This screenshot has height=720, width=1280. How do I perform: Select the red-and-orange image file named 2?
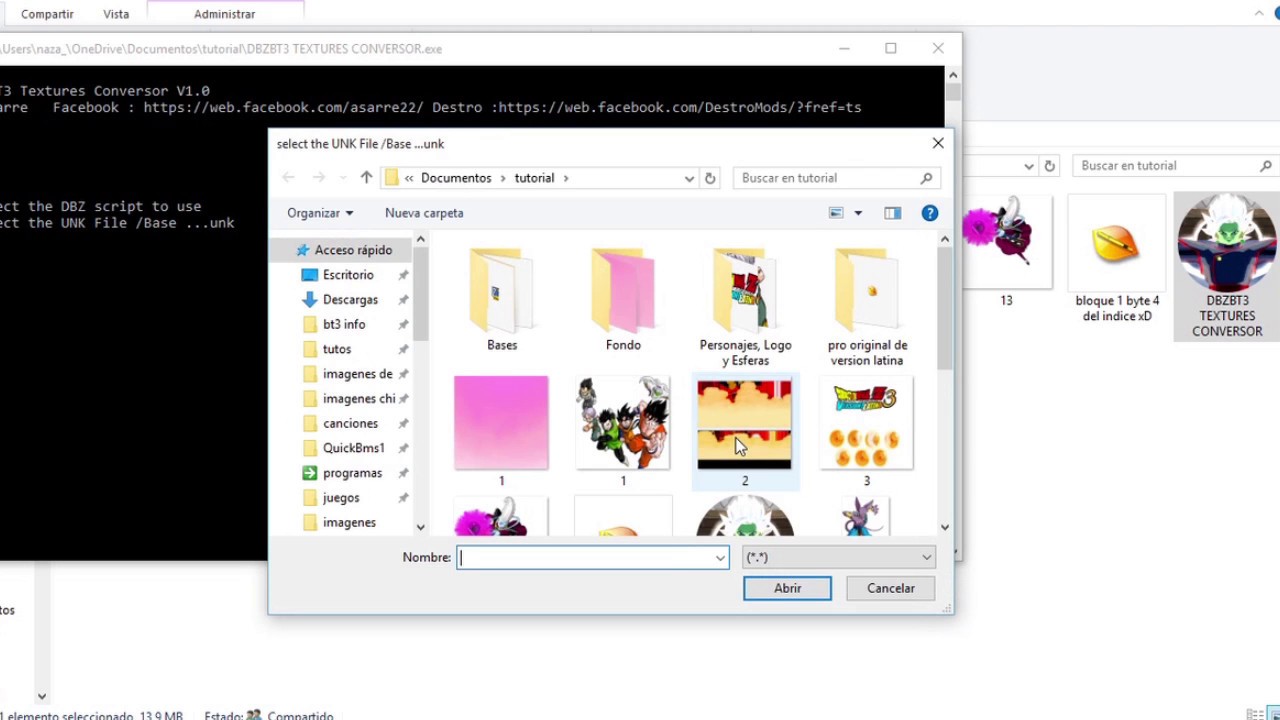point(745,431)
